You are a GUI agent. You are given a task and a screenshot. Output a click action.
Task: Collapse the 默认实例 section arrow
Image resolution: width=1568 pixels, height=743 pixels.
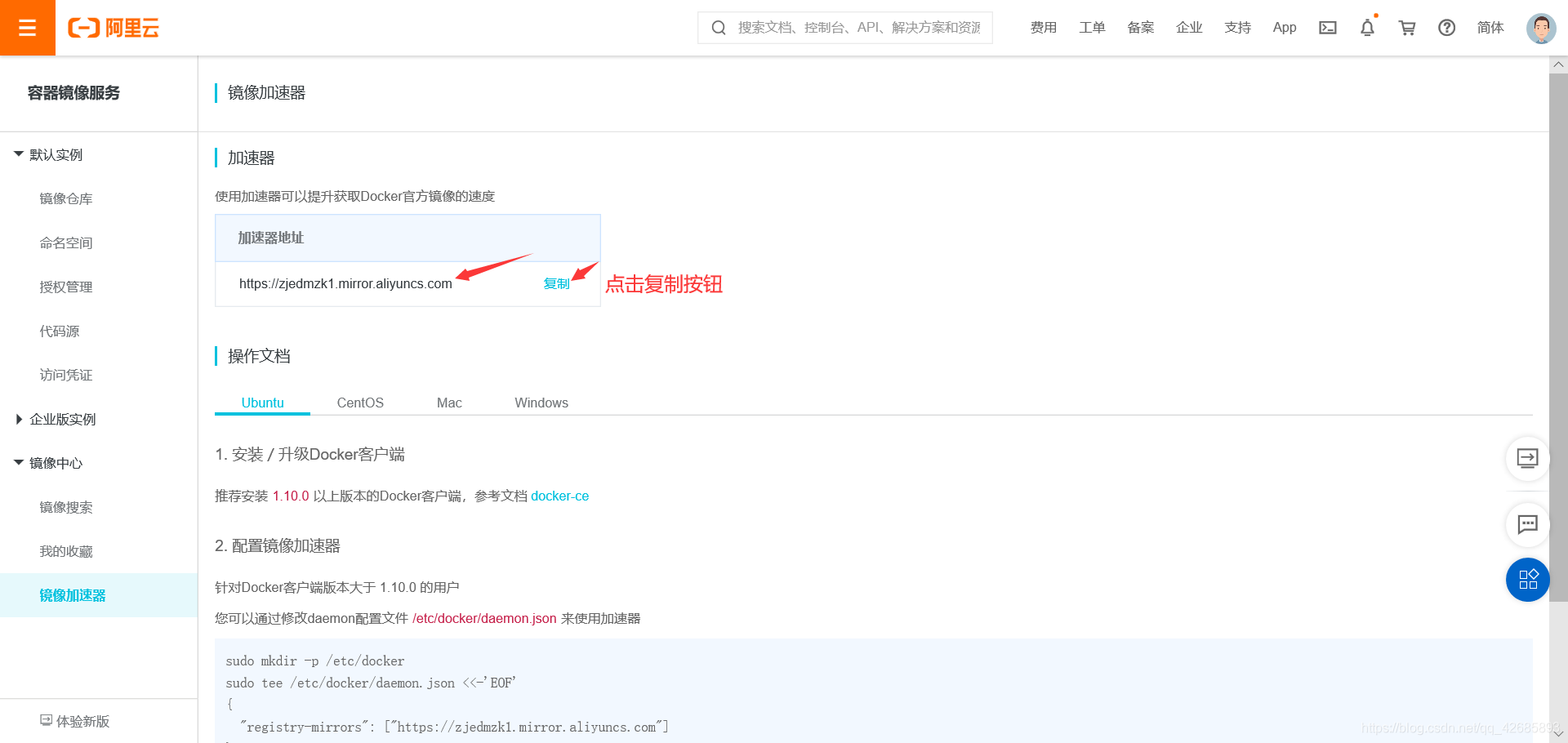point(19,154)
